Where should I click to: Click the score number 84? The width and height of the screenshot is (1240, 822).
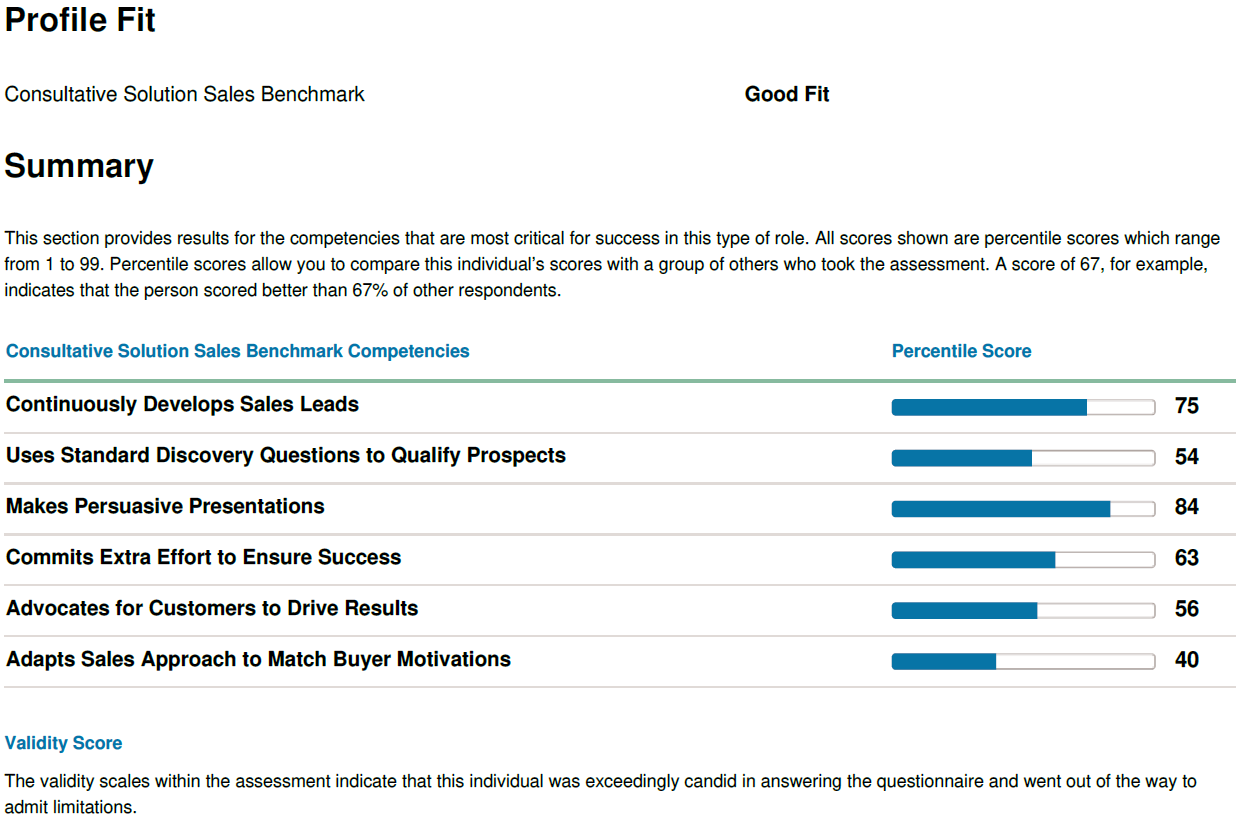click(x=1186, y=508)
